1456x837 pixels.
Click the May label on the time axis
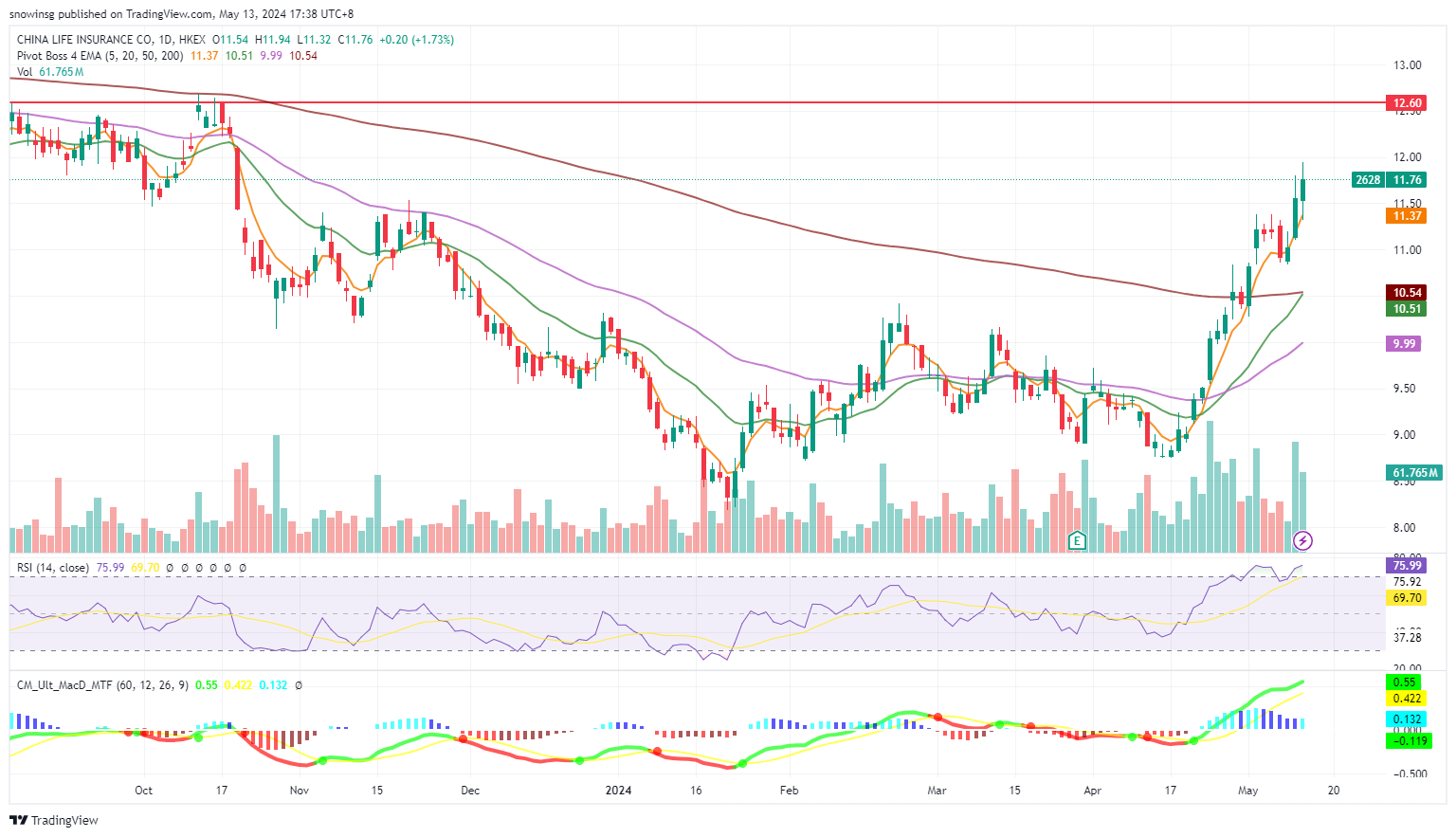click(1248, 790)
